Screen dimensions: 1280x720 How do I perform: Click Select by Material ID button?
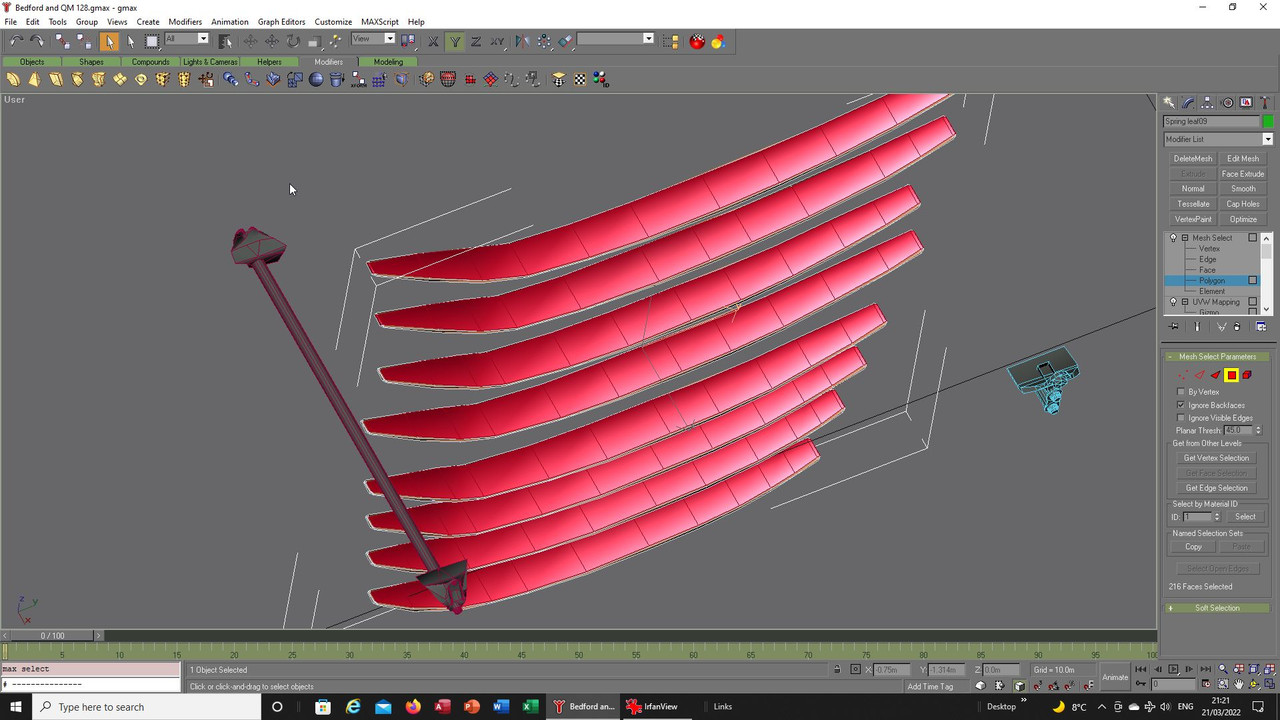click(1245, 517)
